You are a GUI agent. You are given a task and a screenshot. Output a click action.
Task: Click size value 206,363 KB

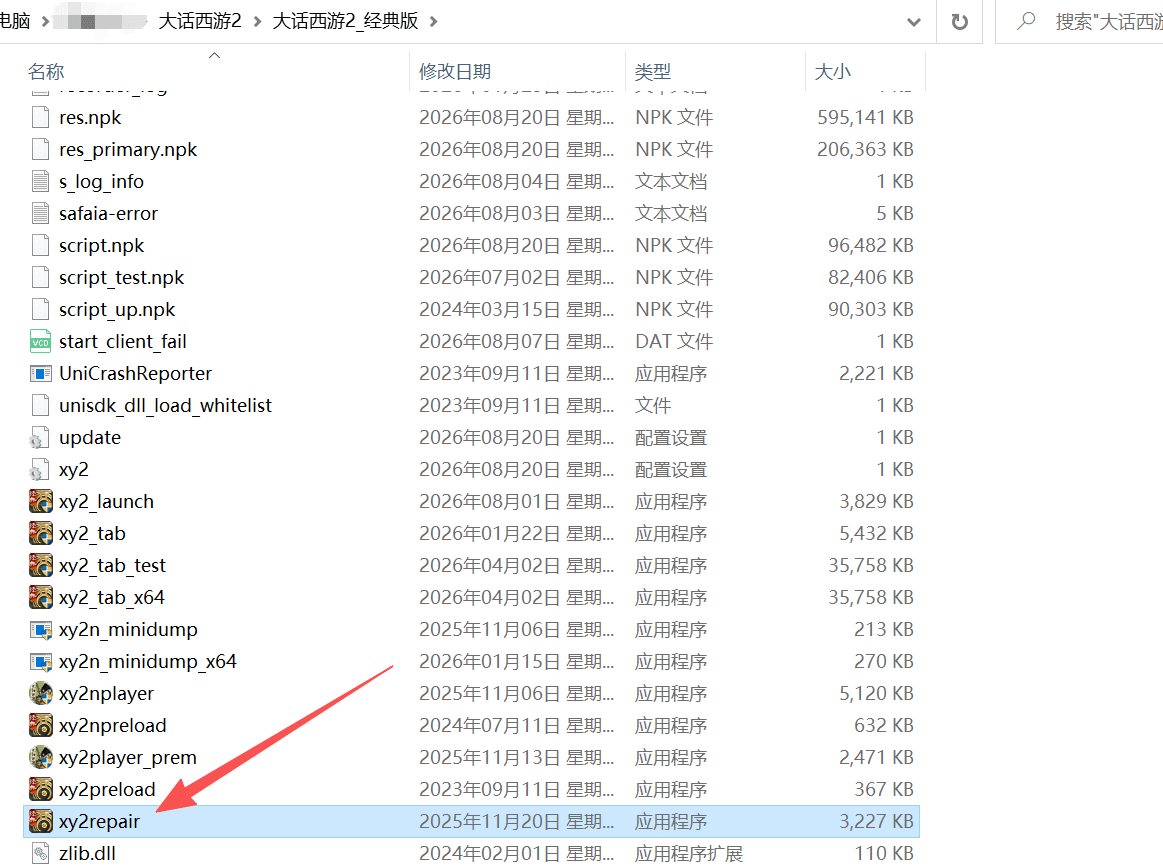pyautogui.click(x=865, y=149)
